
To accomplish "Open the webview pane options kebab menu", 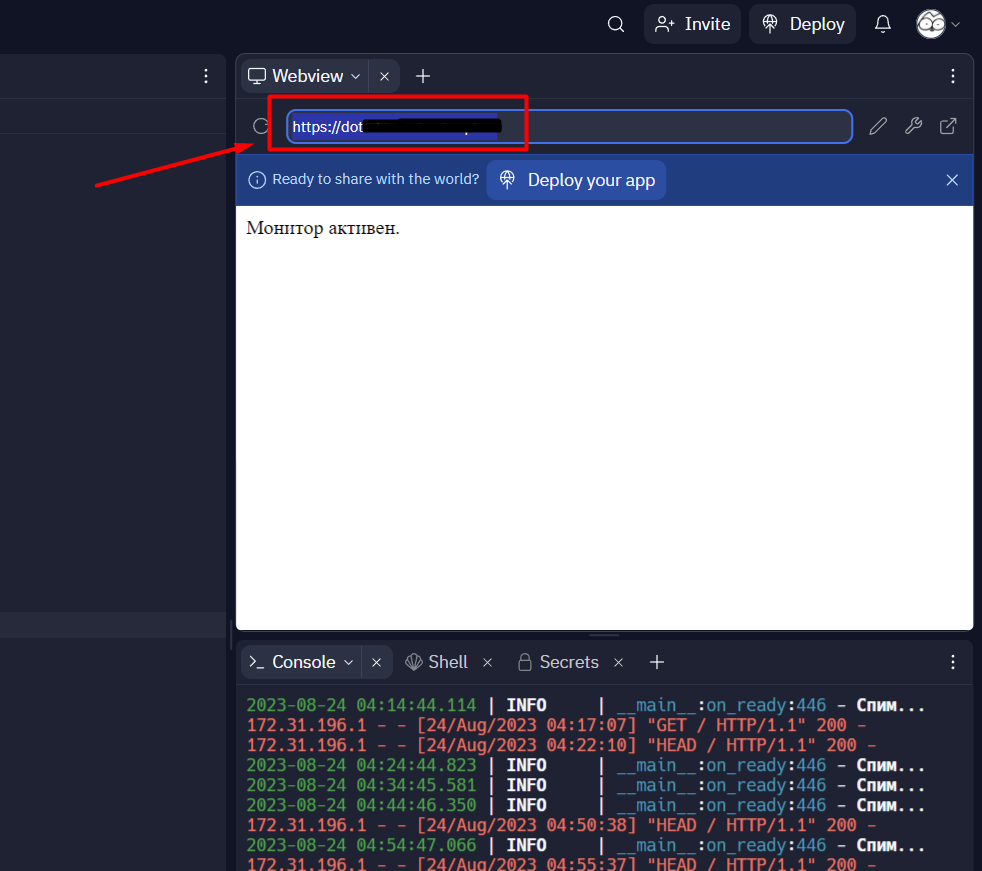I will click(x=952, y=75).
